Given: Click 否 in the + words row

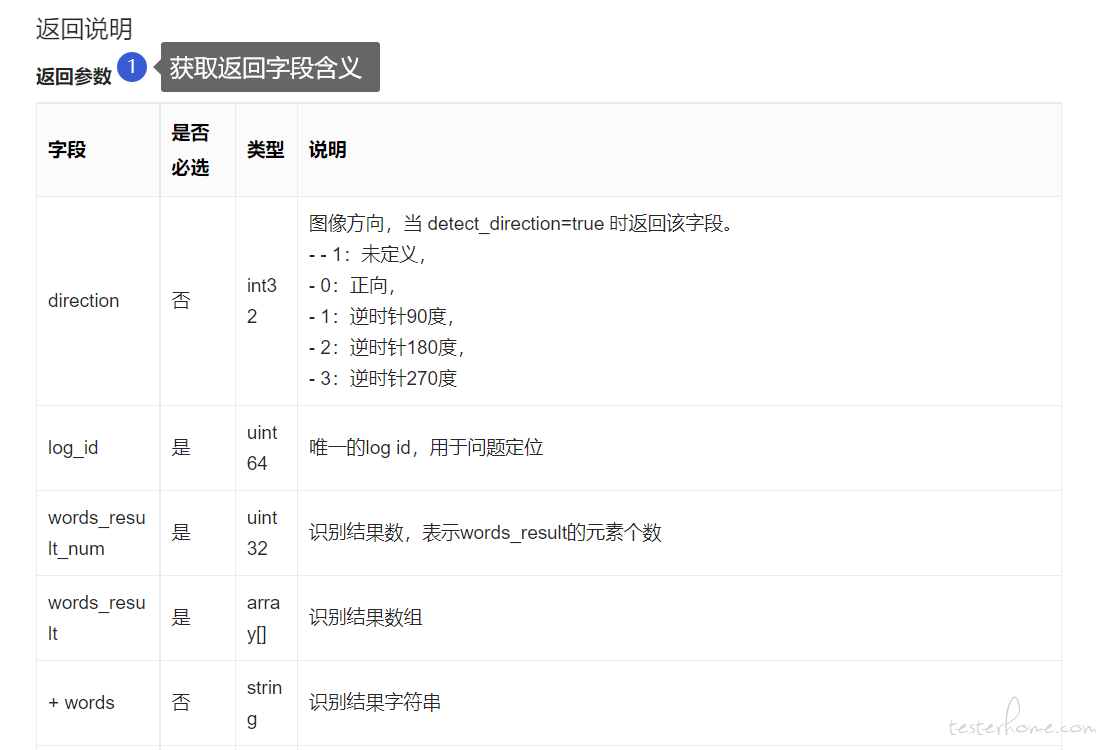Looking at the screenshot, I should [181, 702].
